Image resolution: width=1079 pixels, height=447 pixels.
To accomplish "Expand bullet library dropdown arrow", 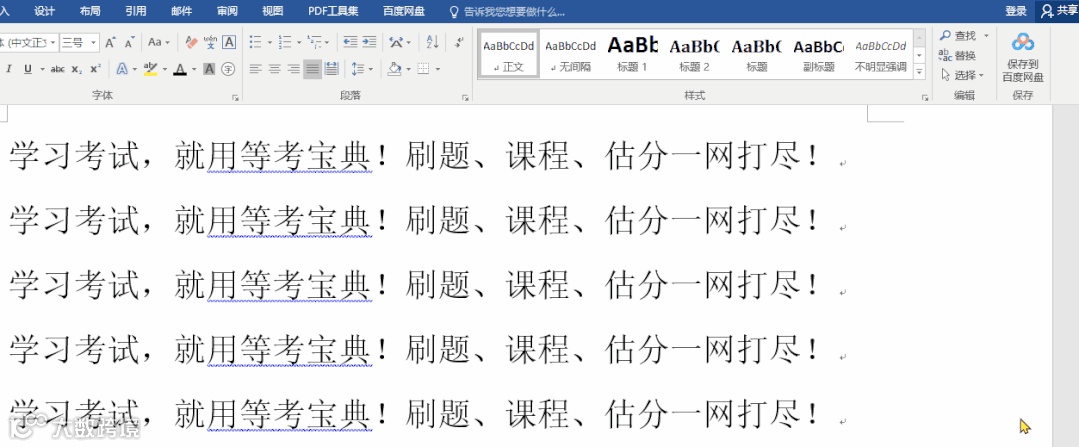I will (x=269, y=43).
